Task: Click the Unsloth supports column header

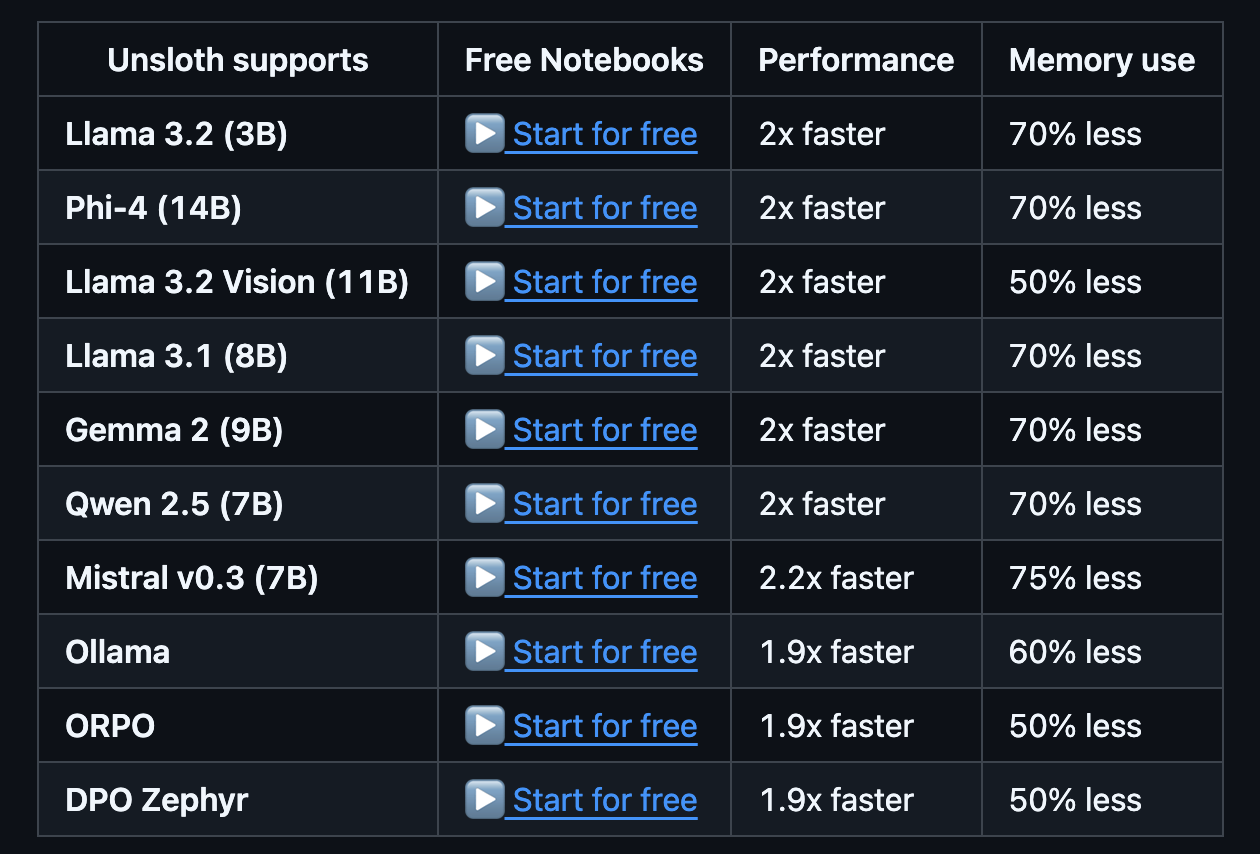Action: [238, 60]
